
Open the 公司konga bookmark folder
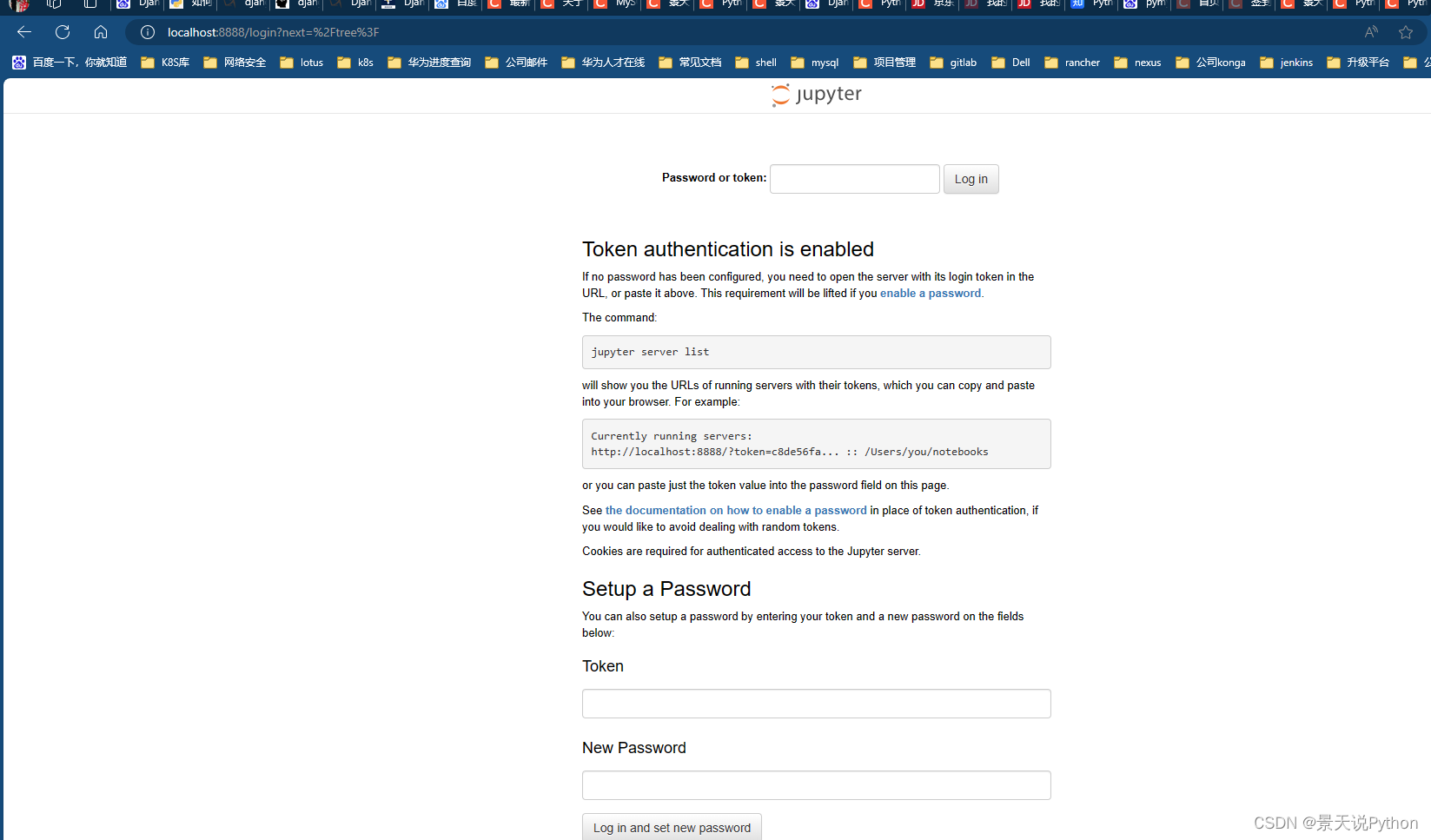(x=1210, y=63)
